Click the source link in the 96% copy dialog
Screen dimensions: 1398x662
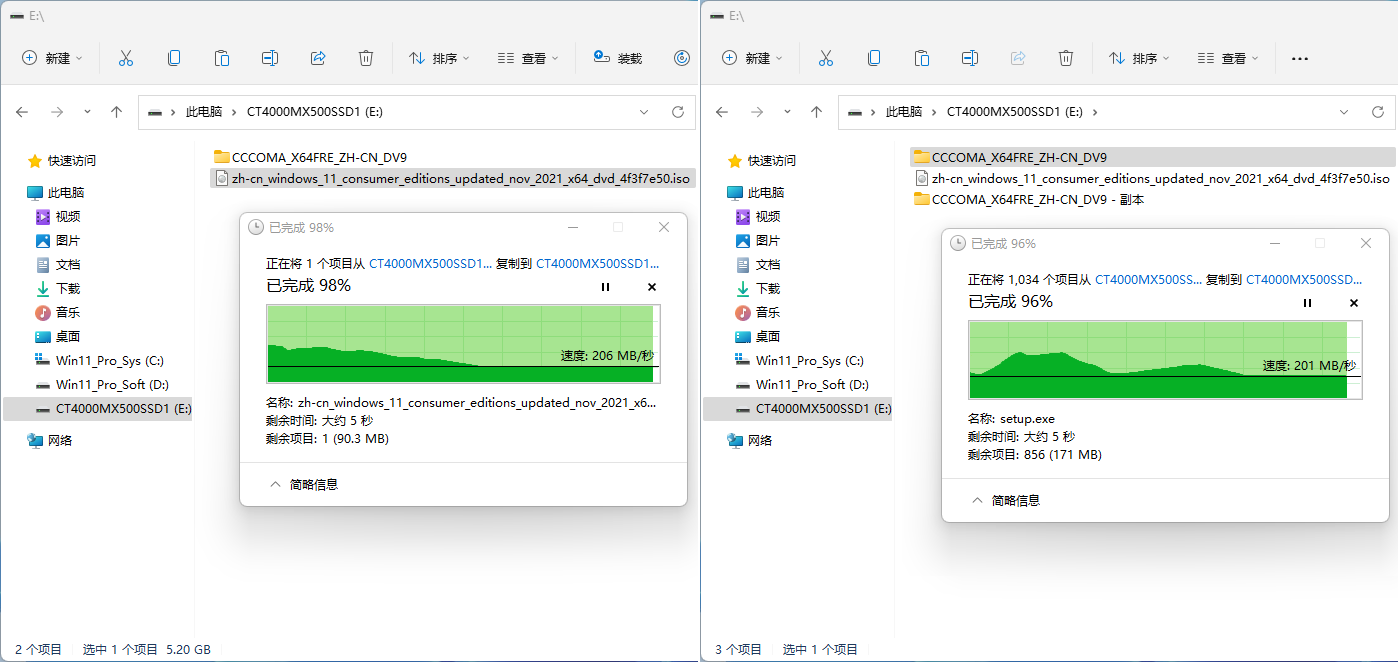tap(1148, 280)
